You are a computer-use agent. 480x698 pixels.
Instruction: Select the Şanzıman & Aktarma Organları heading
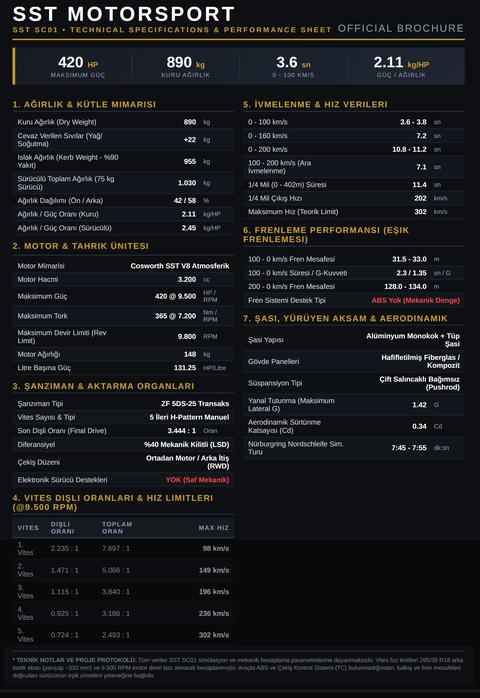click(103, 386)
